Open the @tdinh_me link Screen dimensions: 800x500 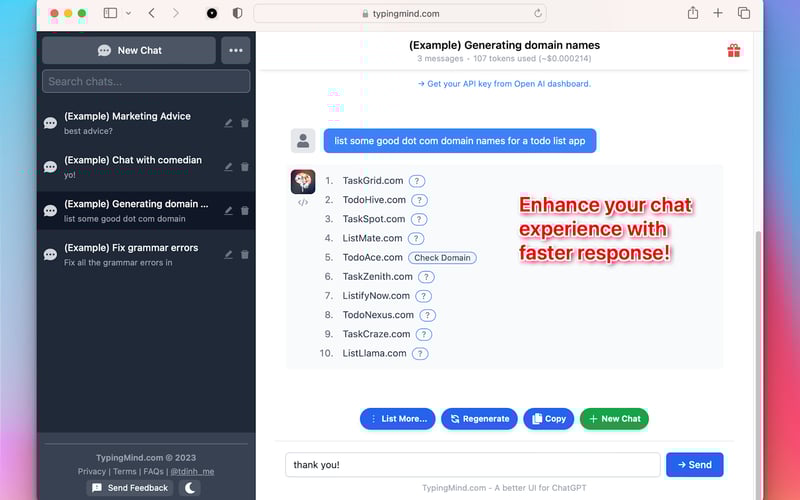coord(192,471)
